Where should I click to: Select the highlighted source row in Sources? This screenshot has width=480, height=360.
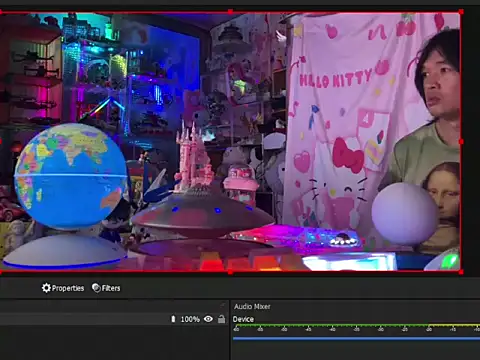click(x=113, y=319)
